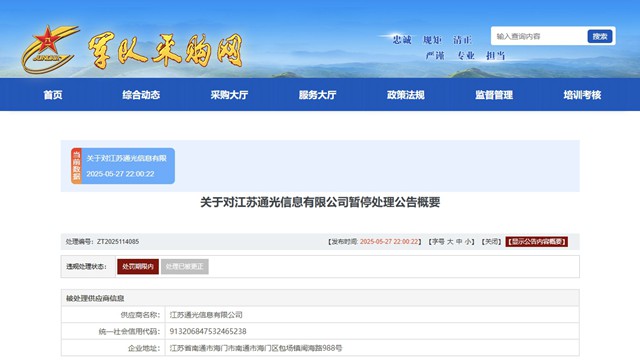Open 政策法规 navigation item

tap(406, 95)
